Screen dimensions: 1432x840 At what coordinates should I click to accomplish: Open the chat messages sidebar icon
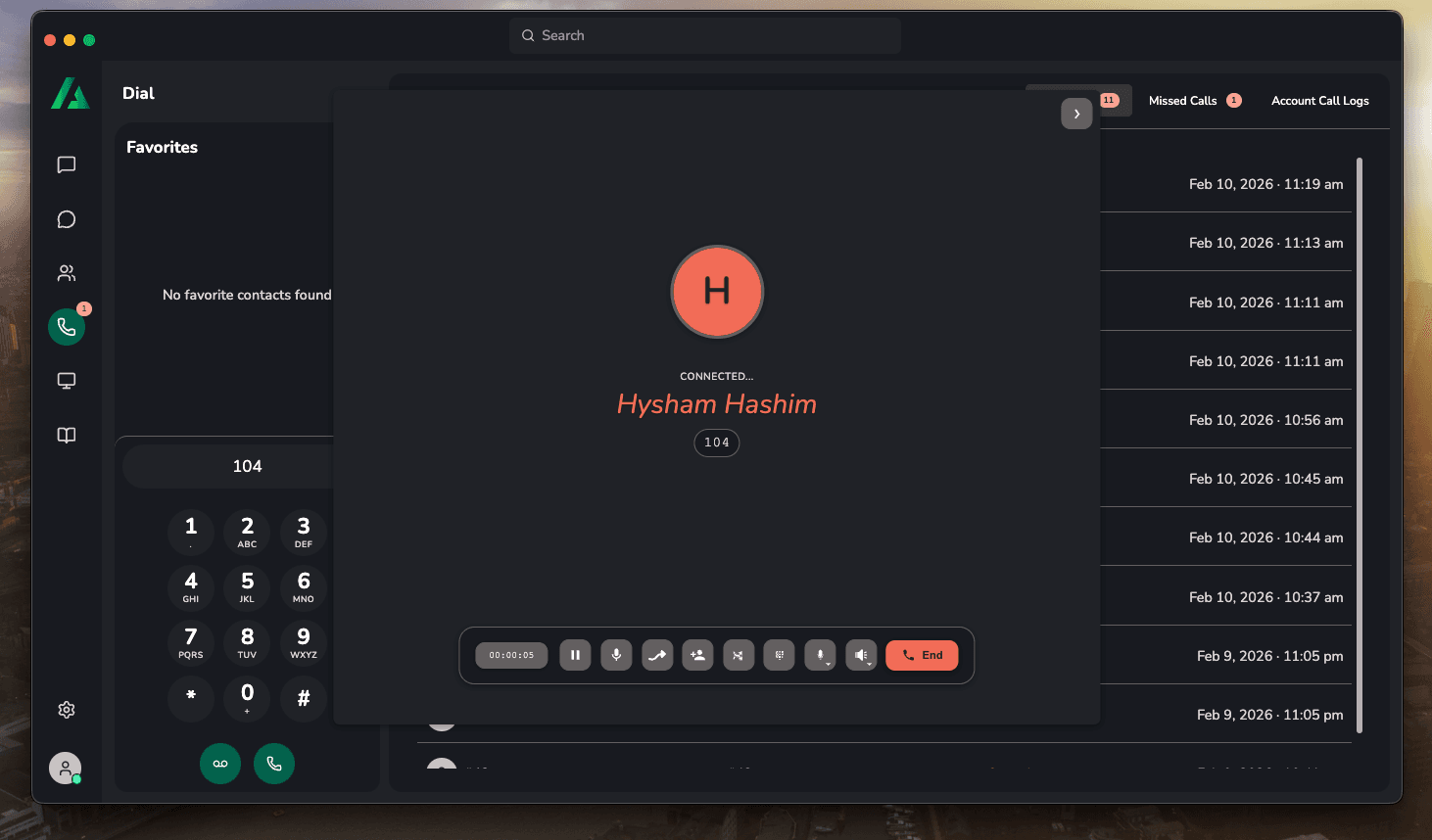66,164
